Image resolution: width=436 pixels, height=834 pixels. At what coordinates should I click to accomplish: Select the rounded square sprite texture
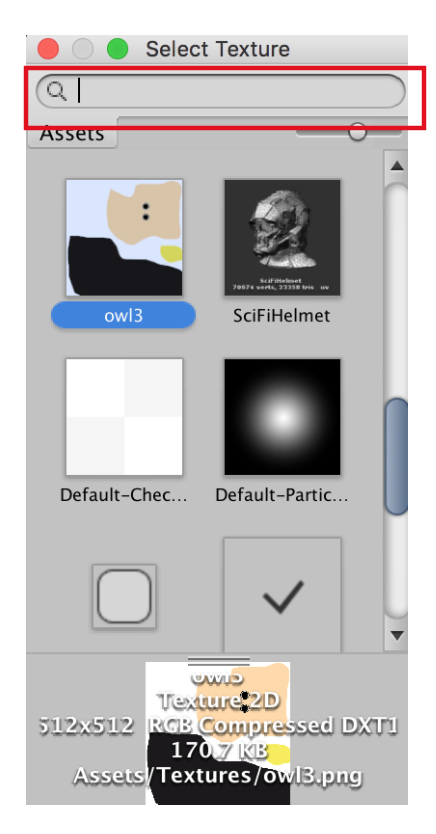point(124,597)
